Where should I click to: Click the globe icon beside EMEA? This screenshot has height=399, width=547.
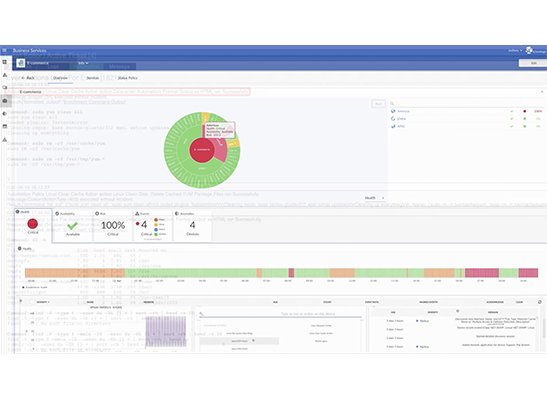[x=393, y=119]
